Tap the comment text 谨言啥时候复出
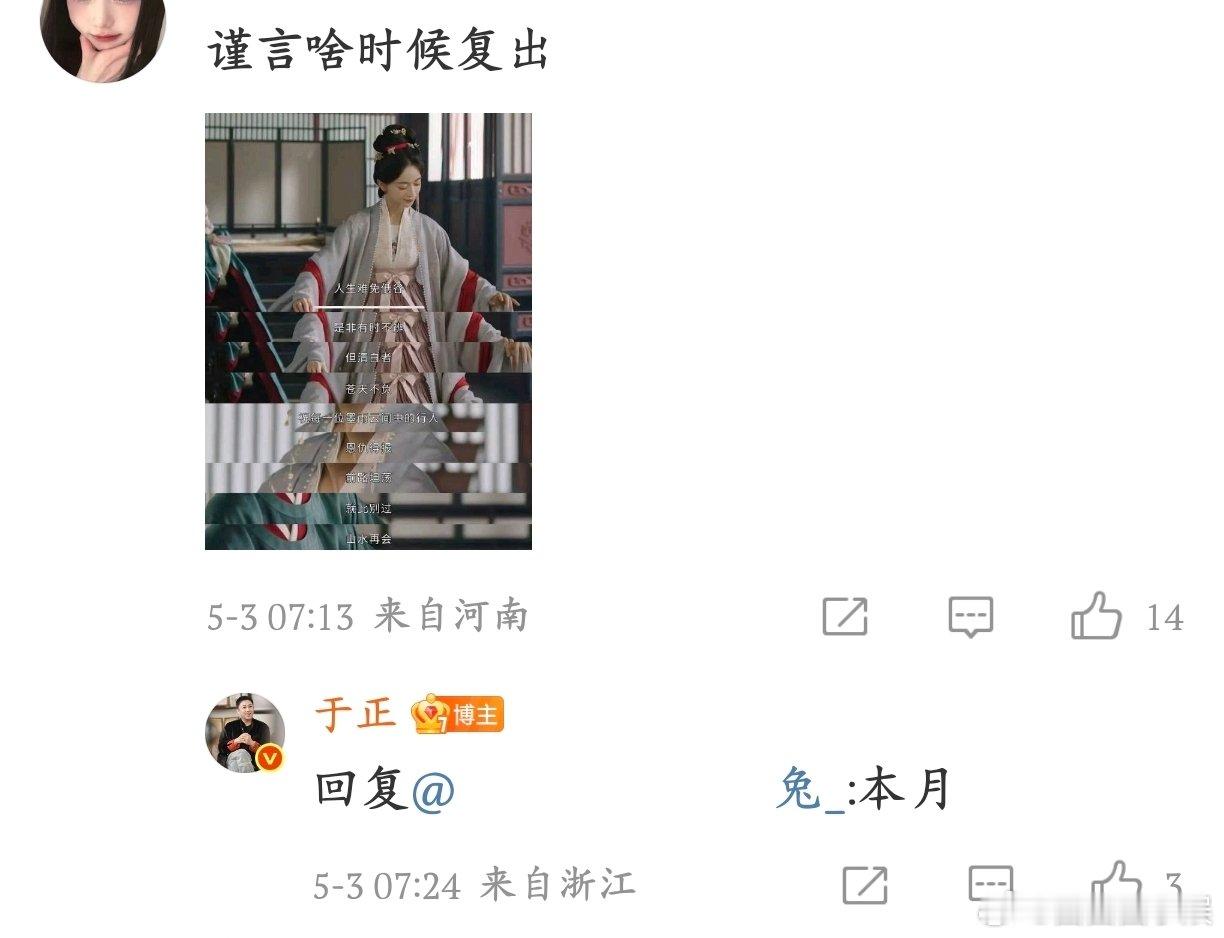This screenshot has height=938, width=1224. coord(378,47)
